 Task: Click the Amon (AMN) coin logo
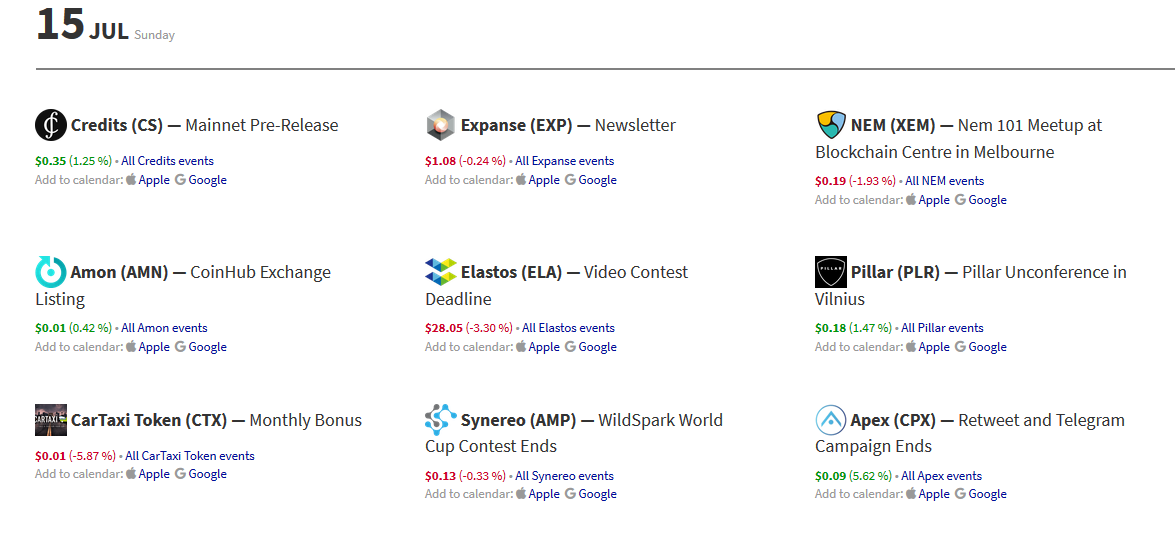[x=51, y=272]
